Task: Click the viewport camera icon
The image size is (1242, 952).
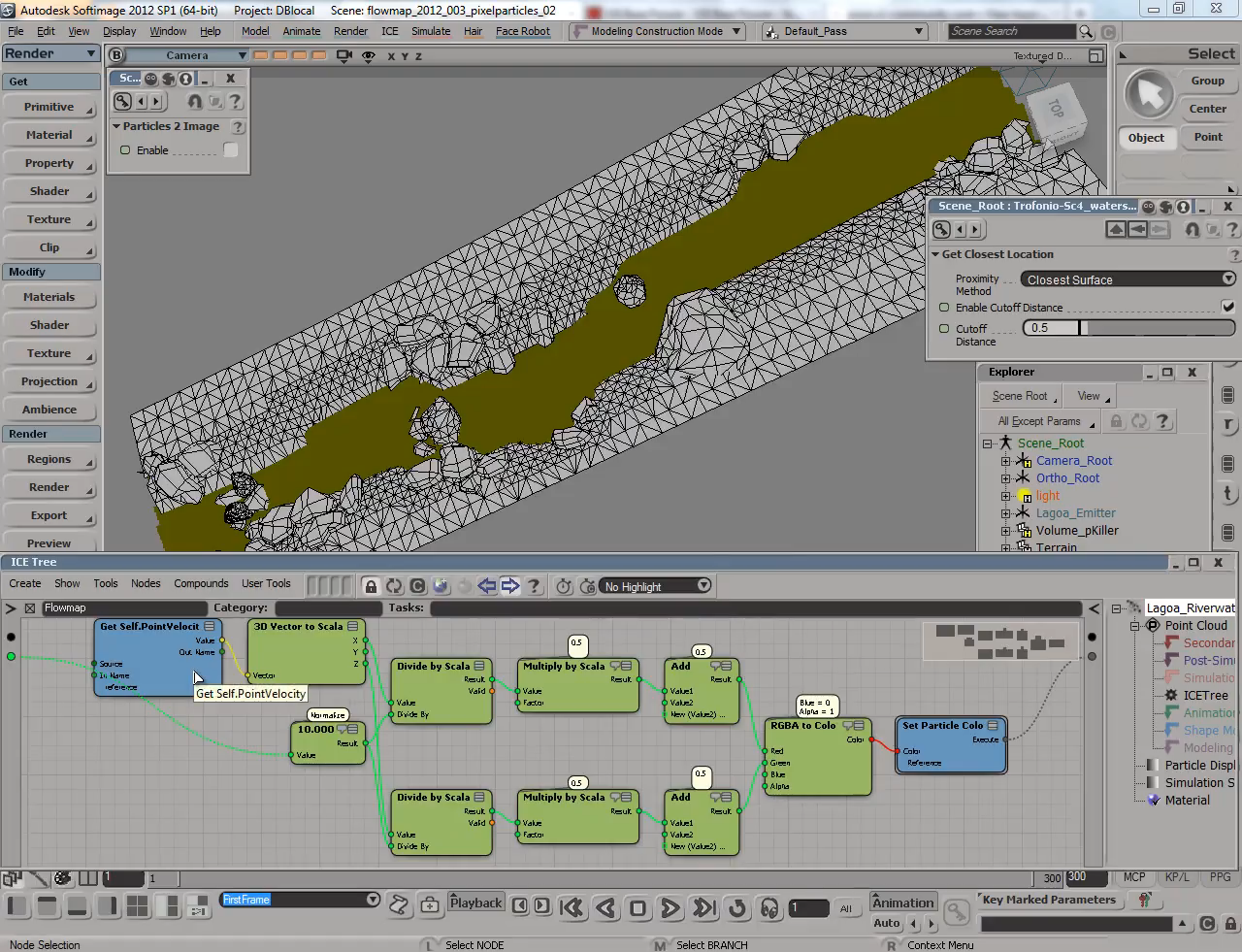Action: pyautogui.click(x=343, y=56)
